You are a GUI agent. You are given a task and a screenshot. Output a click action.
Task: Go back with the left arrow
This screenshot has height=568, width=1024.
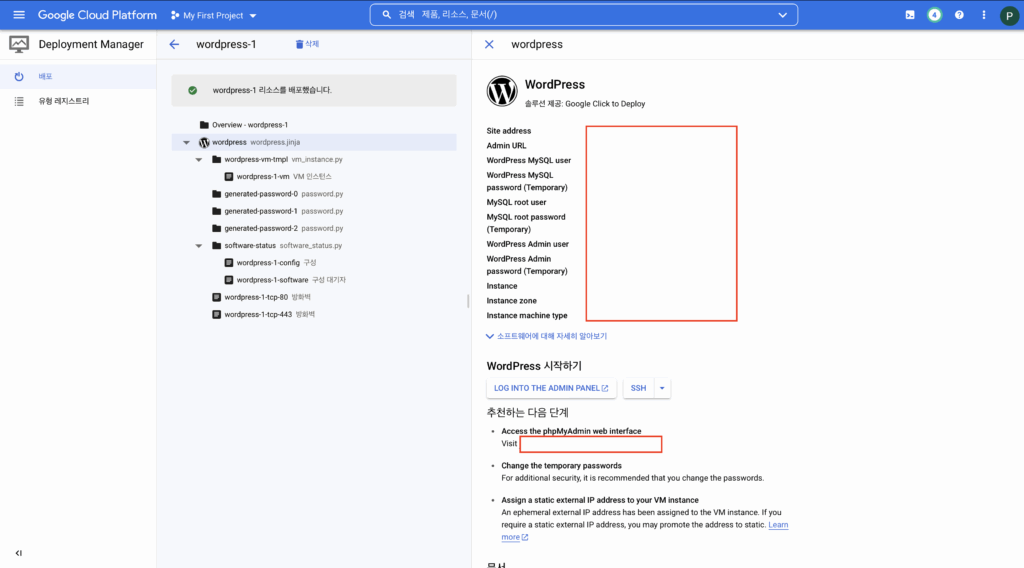click(x=174, y=44)
